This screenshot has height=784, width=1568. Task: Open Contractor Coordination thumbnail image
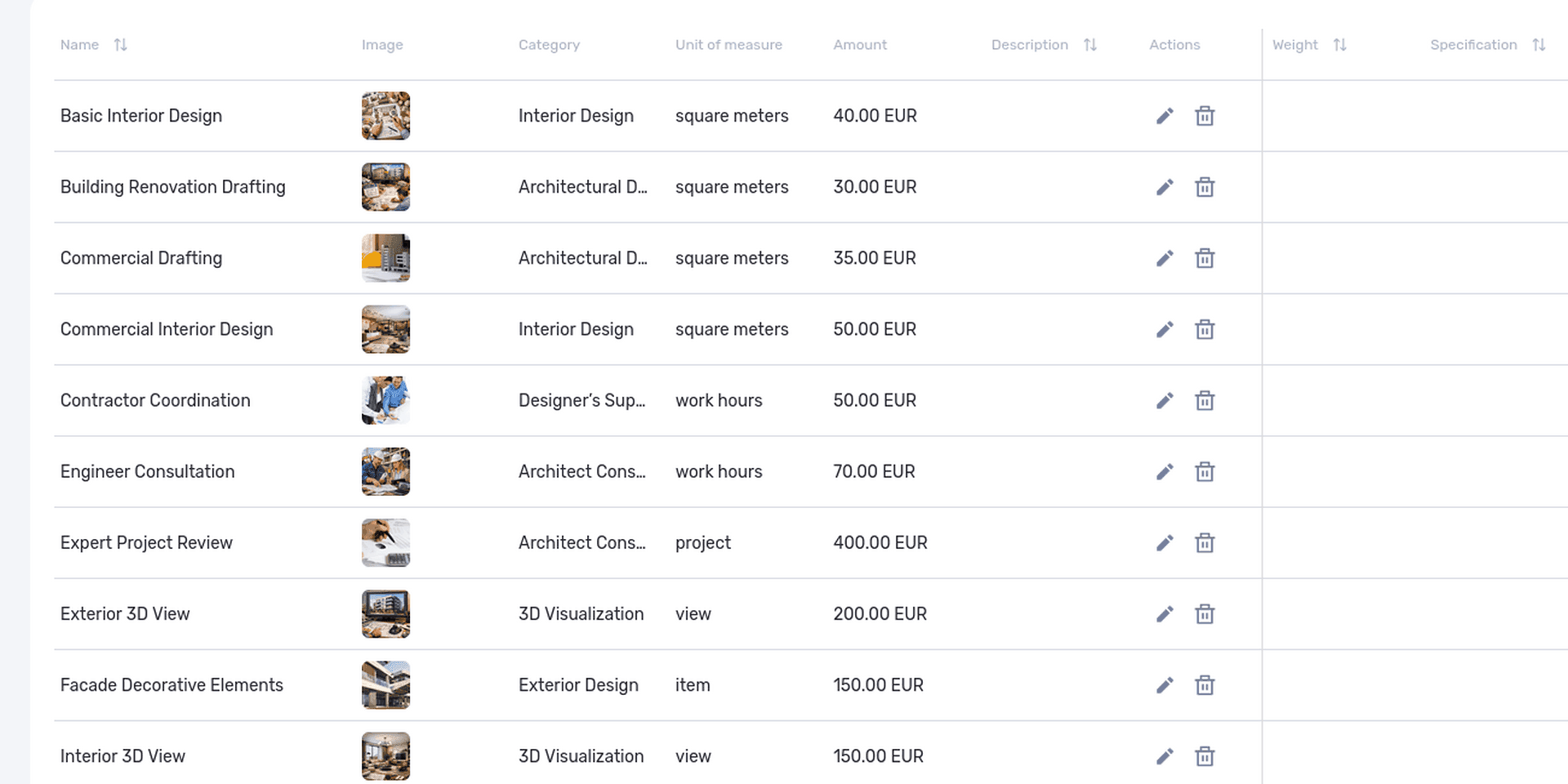click(385, 400)
